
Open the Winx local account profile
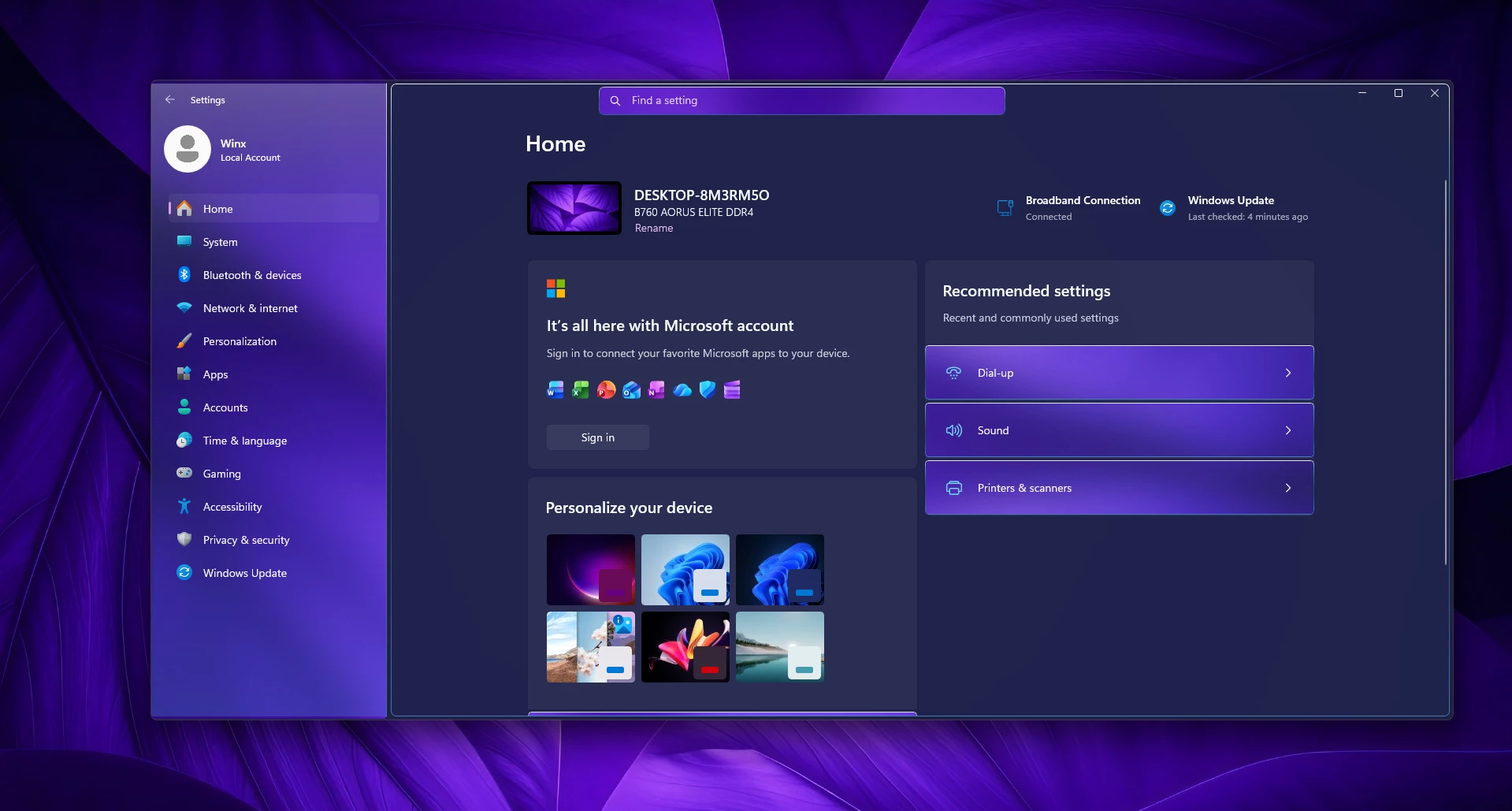(x=223, y=150)
